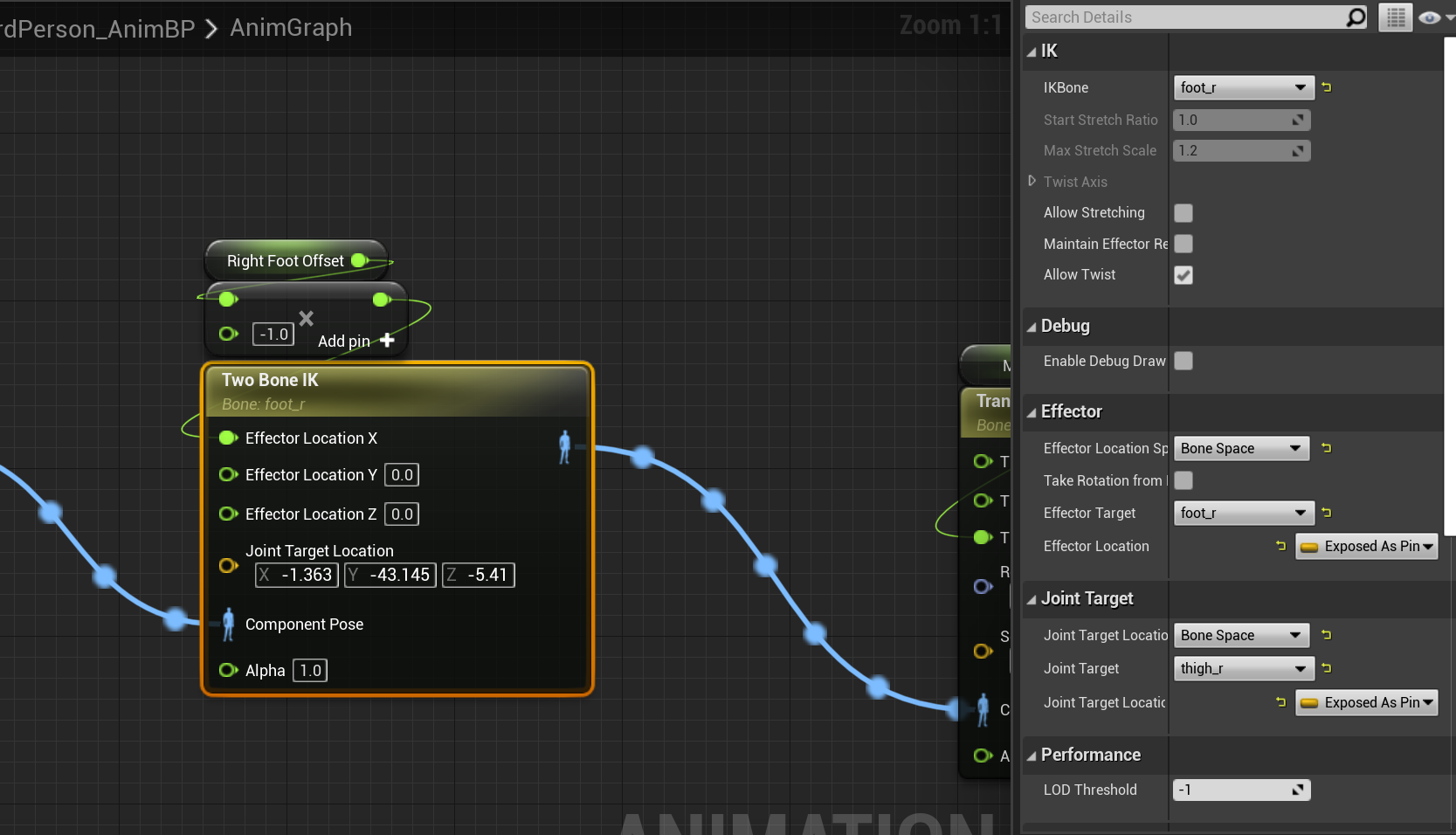Add a pin with the plus icon

tap(387, 341)
